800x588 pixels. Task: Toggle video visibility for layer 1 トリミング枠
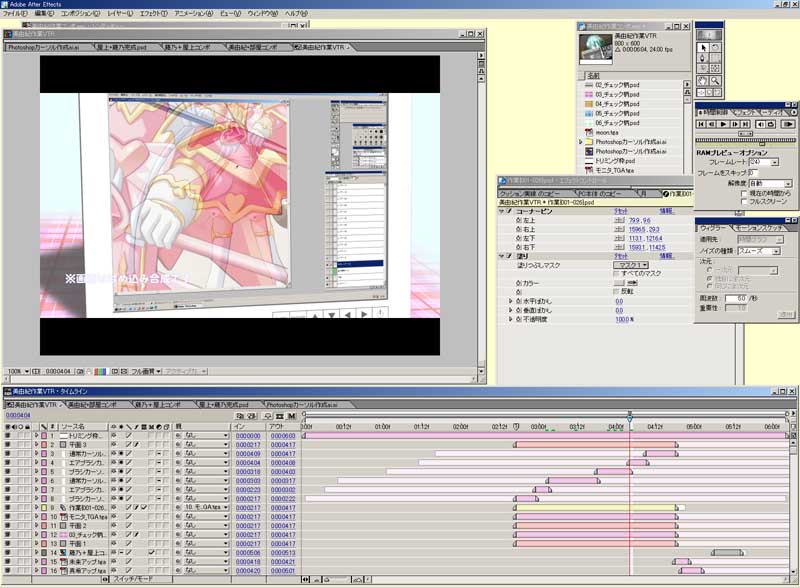coord(7,436)
